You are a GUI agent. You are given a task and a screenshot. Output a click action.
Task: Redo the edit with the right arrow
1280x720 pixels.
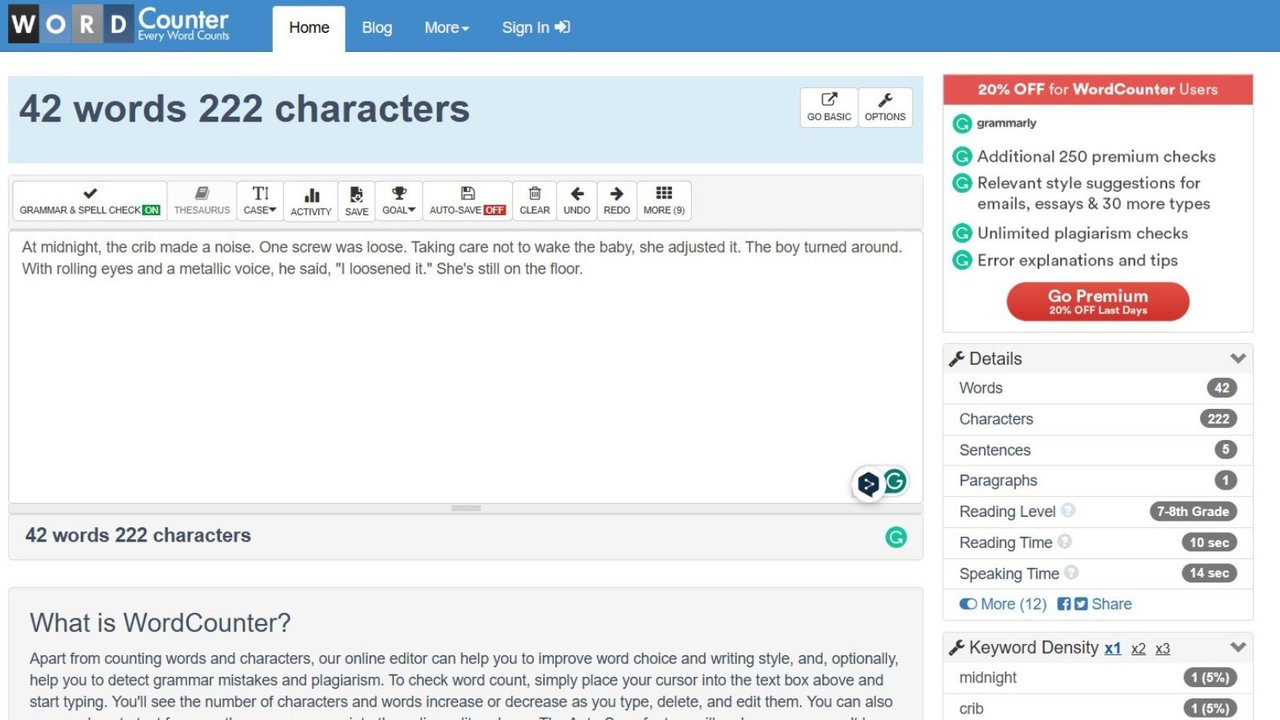point(617,194)
